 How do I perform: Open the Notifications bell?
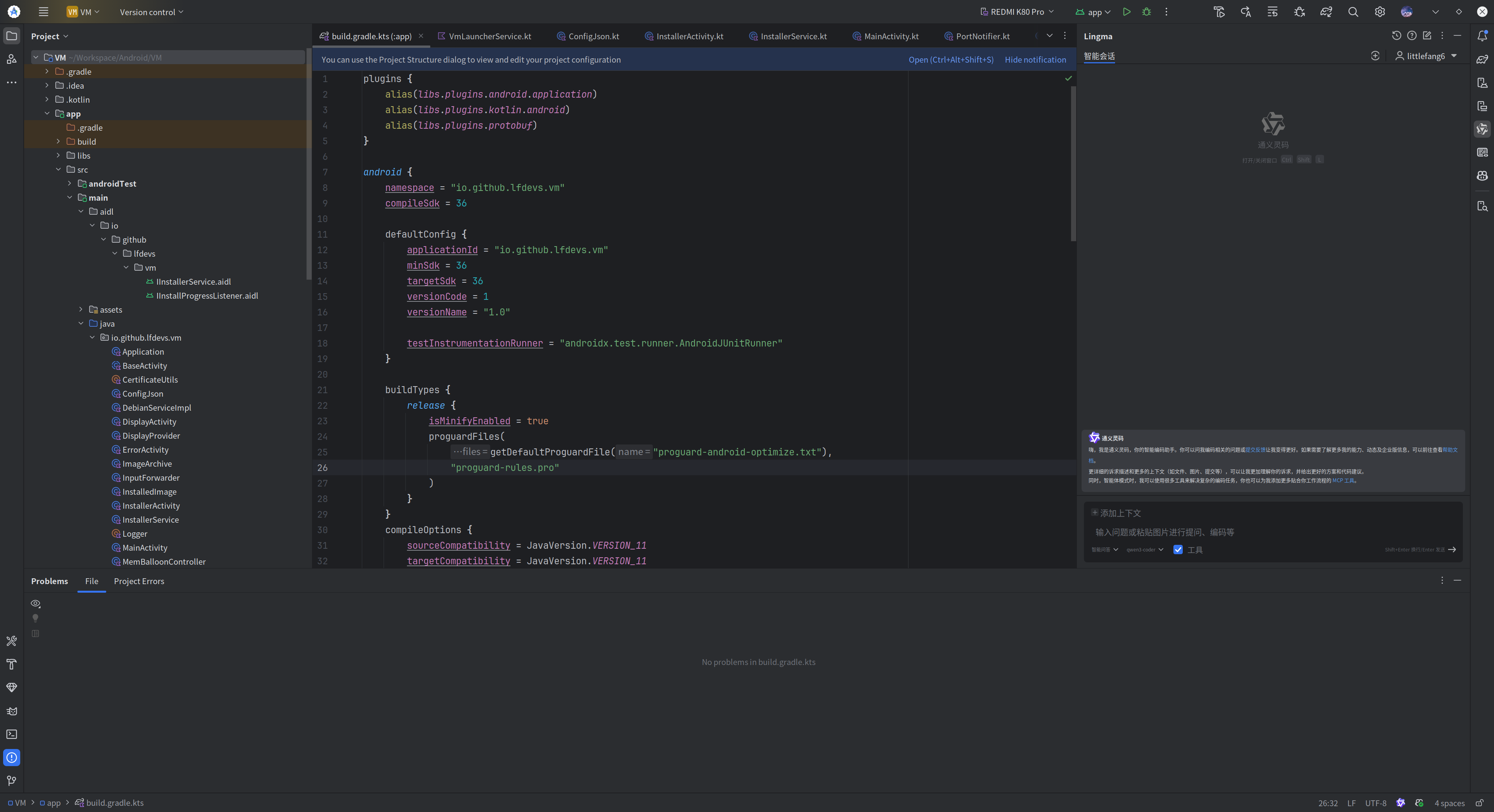coord(1482,36)
